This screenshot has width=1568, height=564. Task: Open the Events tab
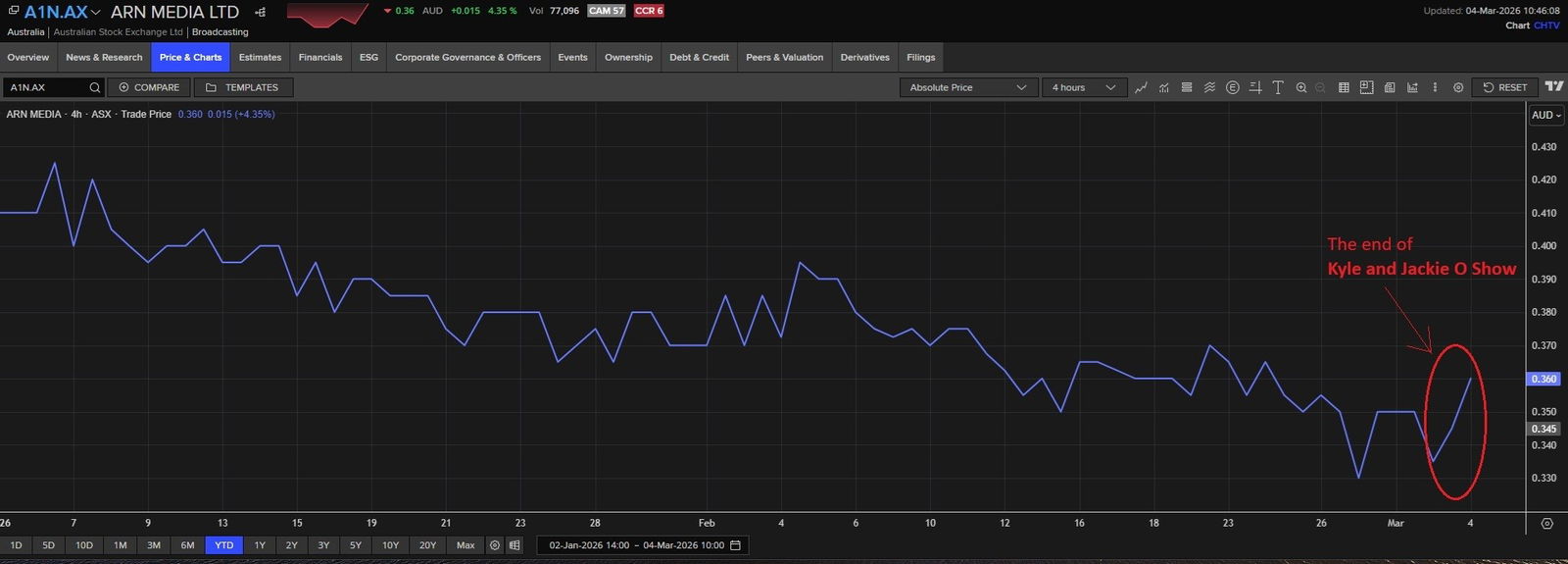[x=572, y=57]
